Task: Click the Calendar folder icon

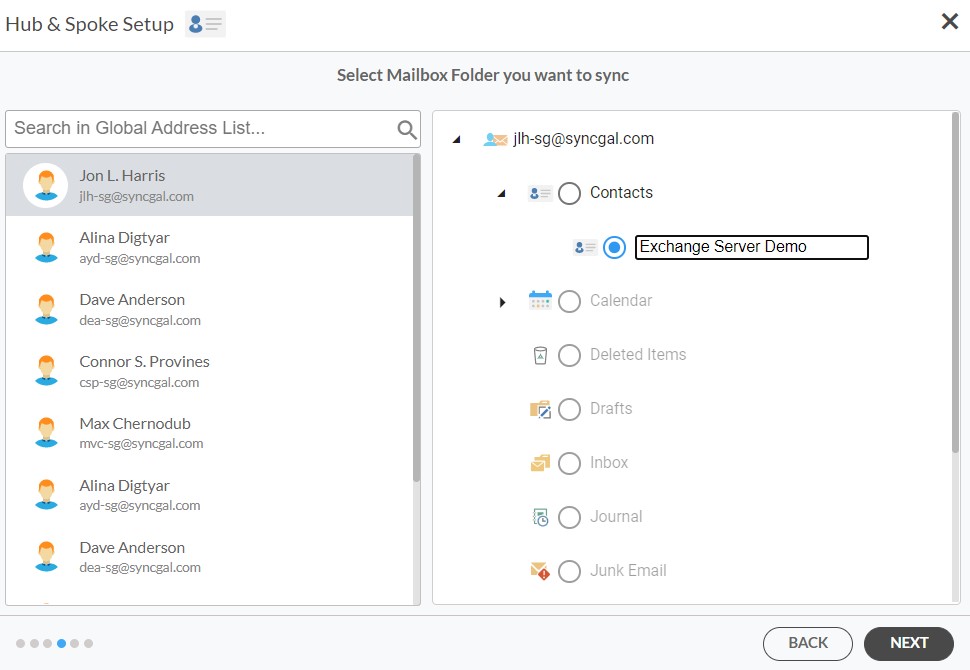Action: point(540,301)
